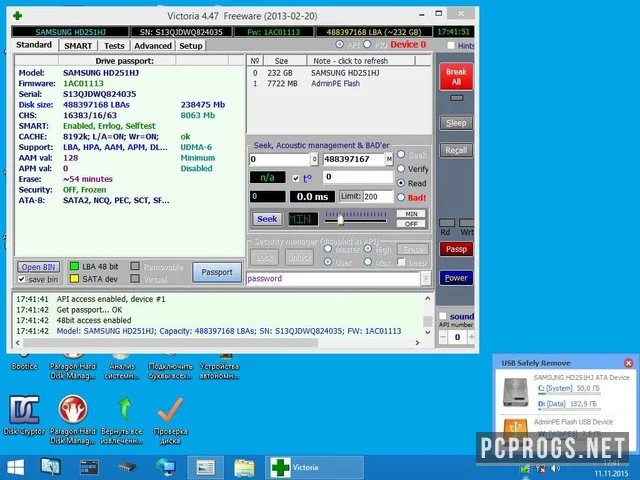Click the MIN acoustic button
The width and height of the screenshot is (640, 480).
point(411,214)
